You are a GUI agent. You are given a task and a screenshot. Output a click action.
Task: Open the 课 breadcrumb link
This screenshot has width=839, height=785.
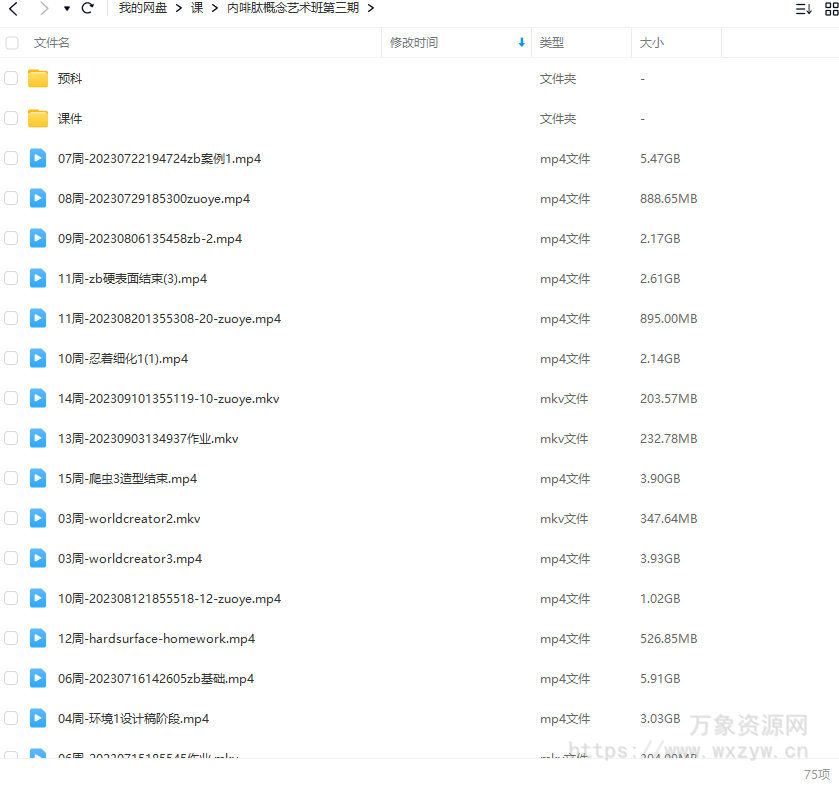tap(197, 8)
